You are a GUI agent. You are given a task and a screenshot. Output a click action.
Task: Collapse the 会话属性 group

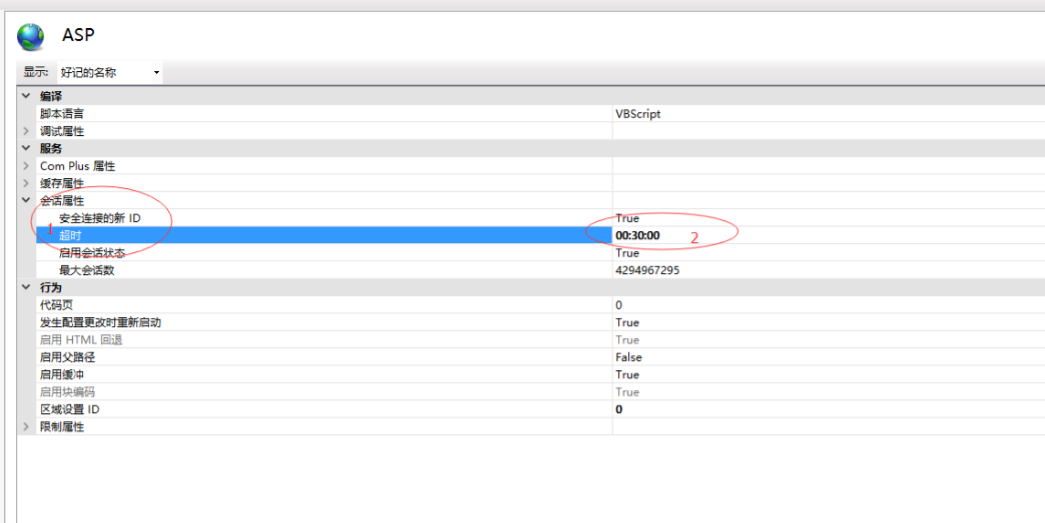pos(26,200)
